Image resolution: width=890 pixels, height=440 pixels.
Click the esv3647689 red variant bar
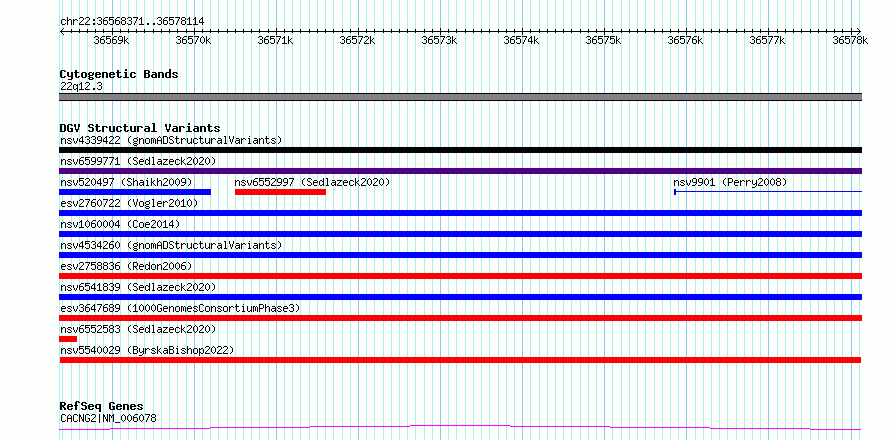pos(460,318)
